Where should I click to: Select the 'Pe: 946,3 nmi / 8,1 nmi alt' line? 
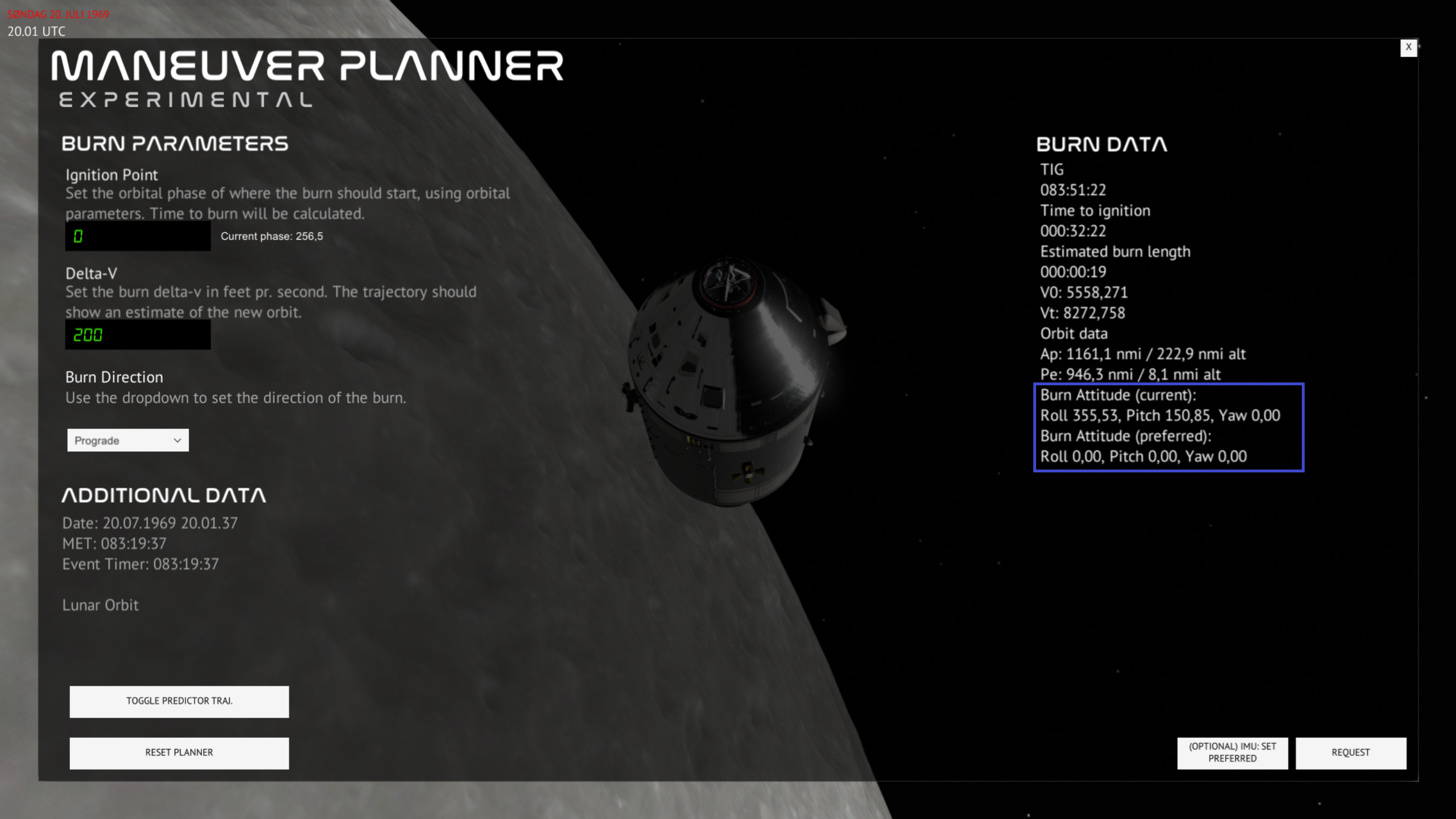coord(1131,374)
